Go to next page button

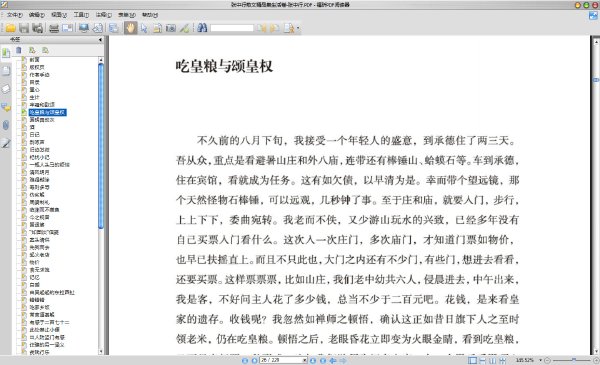coord(313,360)
